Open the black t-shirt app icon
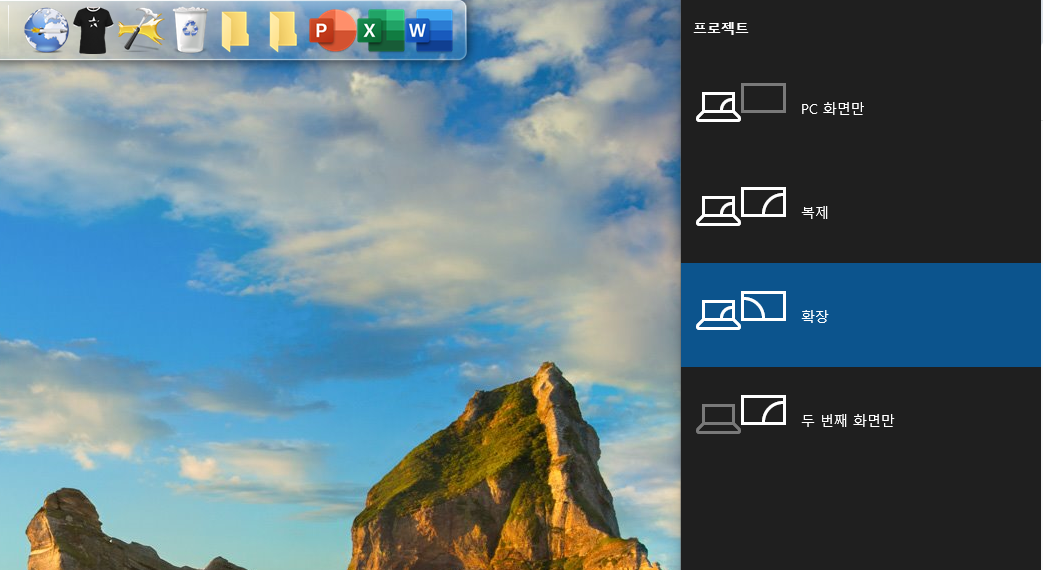 point(93,31)
